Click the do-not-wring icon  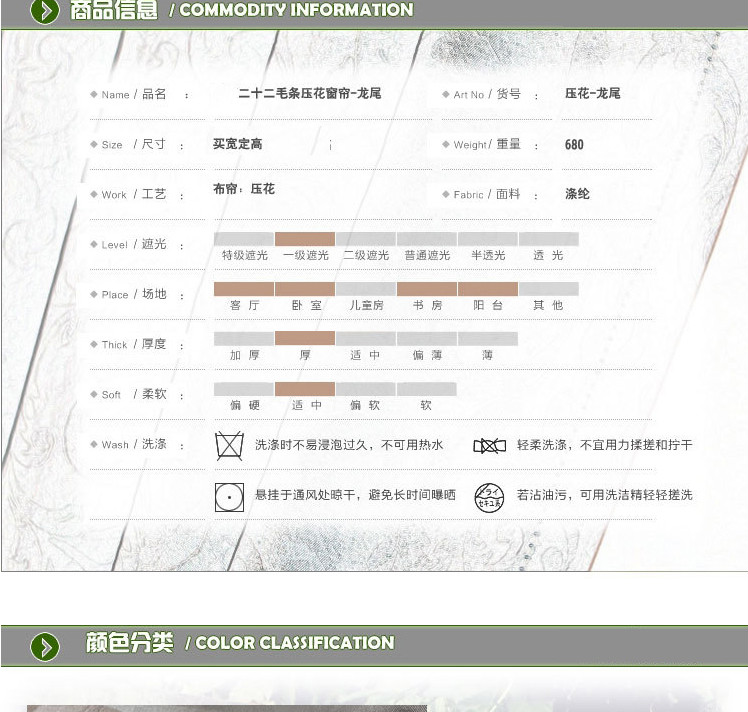(x=489, y=446)
